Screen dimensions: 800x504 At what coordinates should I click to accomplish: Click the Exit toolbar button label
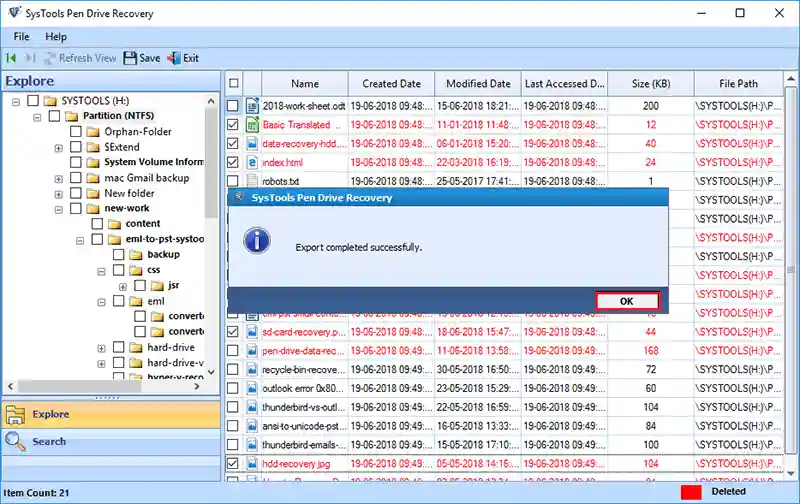pos(191,58)
